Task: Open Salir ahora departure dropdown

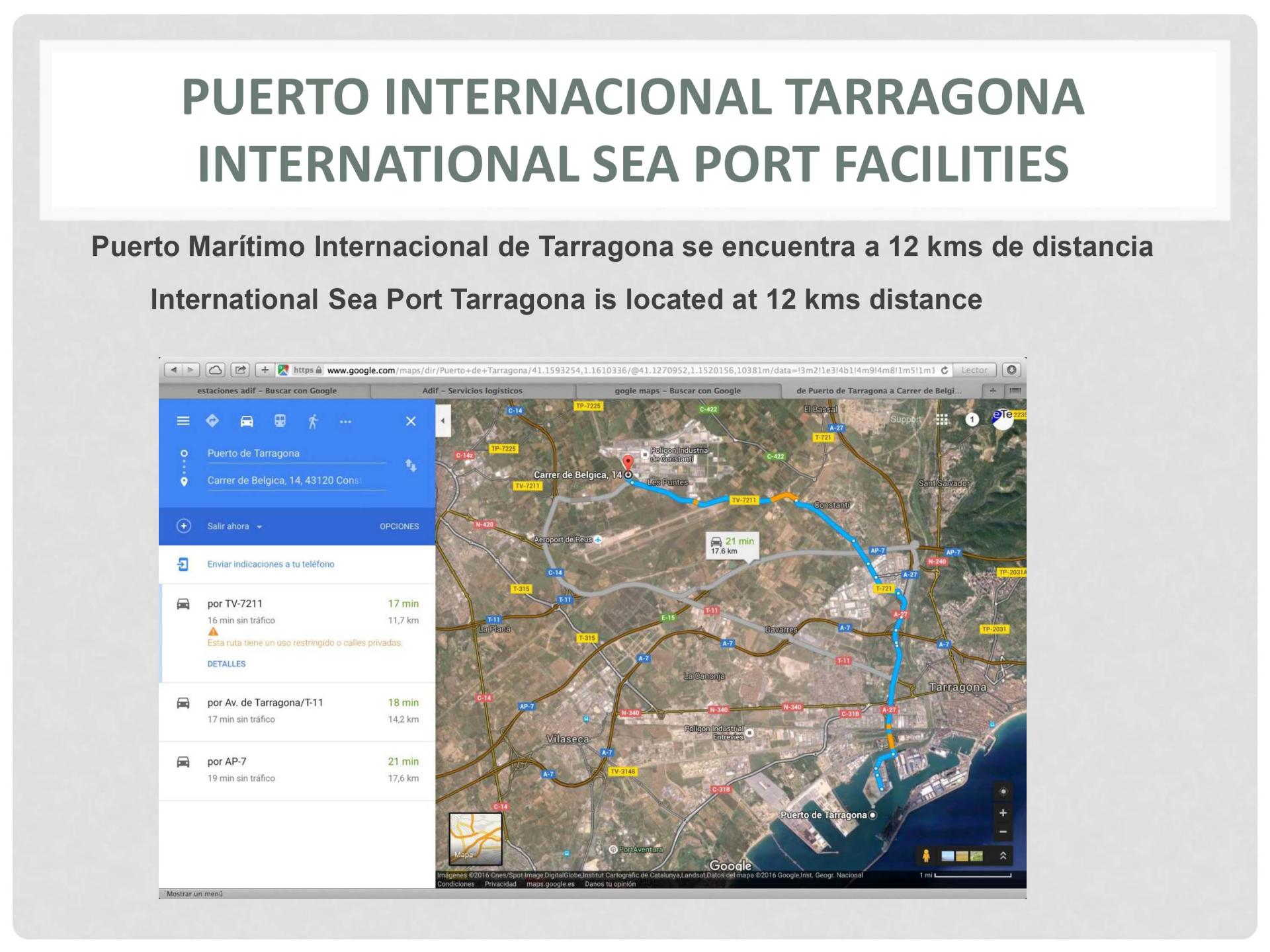Action: coord(235,526)
